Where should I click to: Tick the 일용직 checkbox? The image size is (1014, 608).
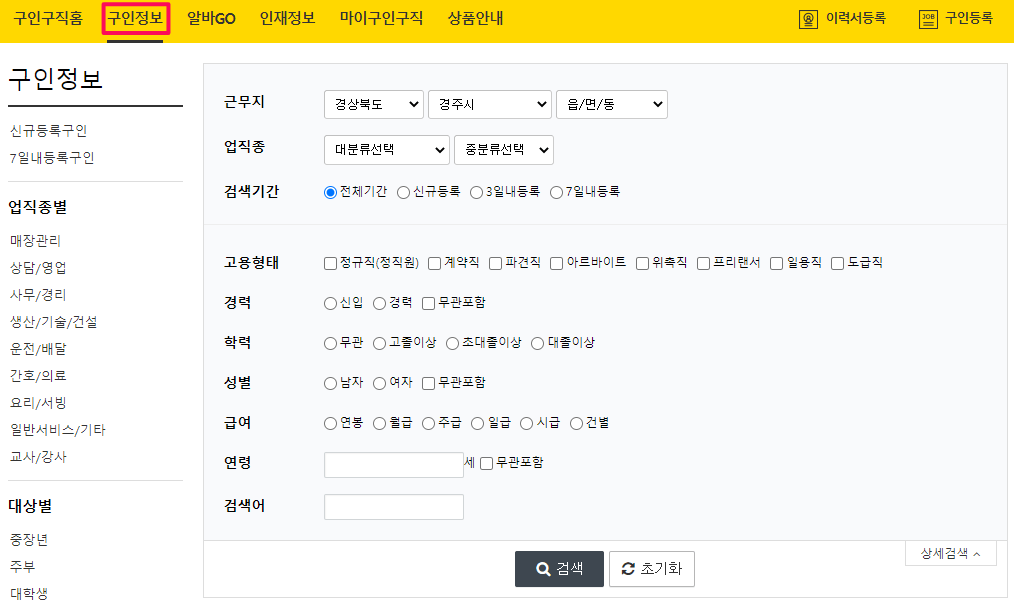(777, 263)
